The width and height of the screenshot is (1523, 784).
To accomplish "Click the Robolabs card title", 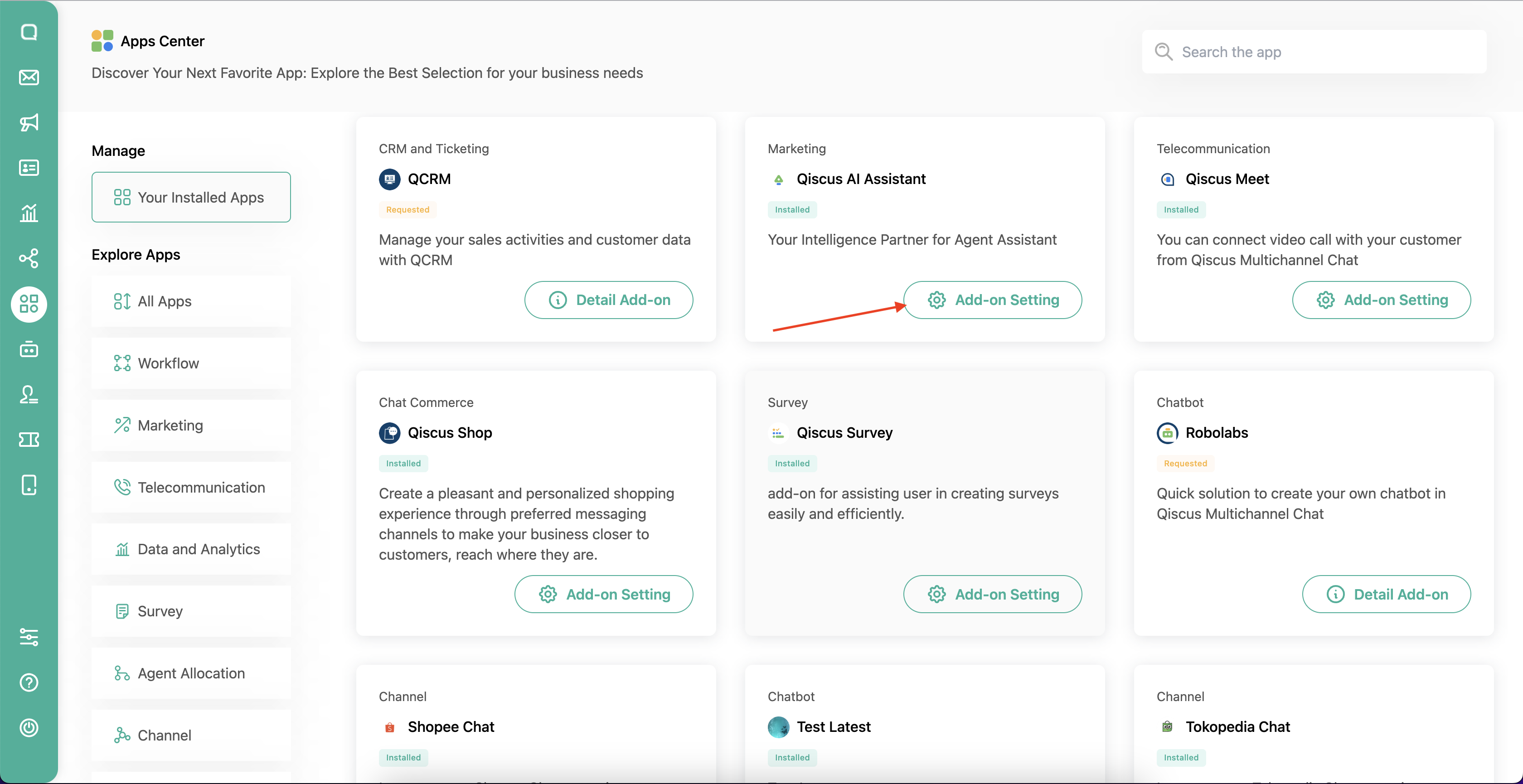I will click(x=1217, y=433).
